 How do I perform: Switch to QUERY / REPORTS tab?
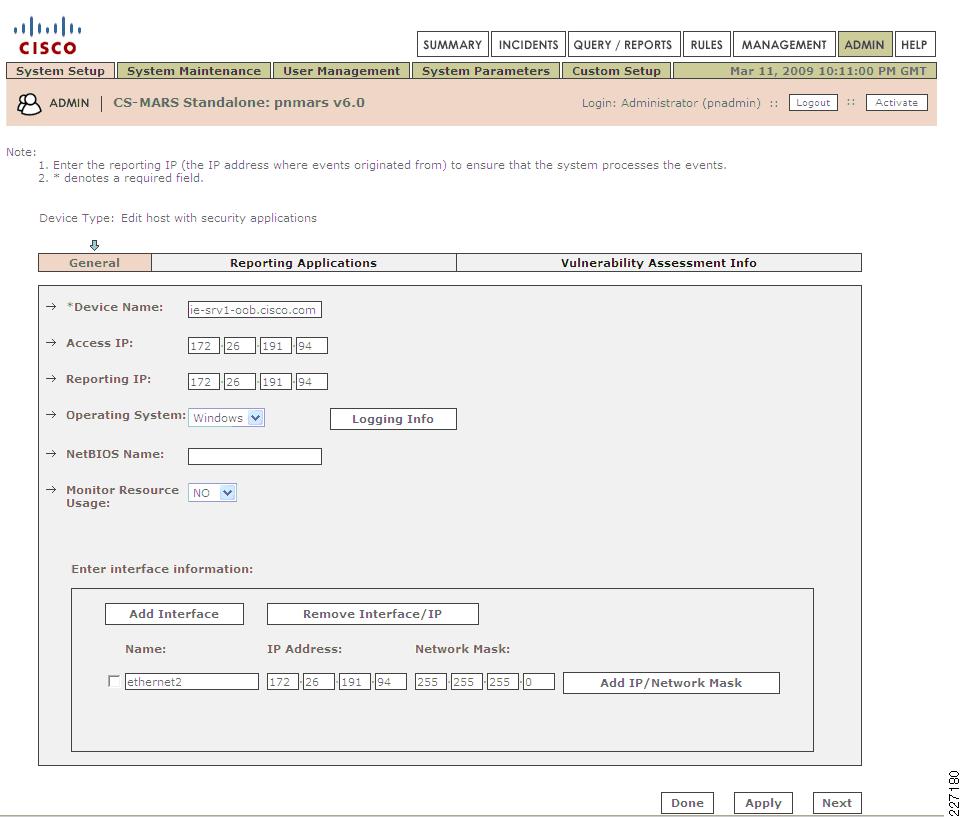[x=623, y=45]
